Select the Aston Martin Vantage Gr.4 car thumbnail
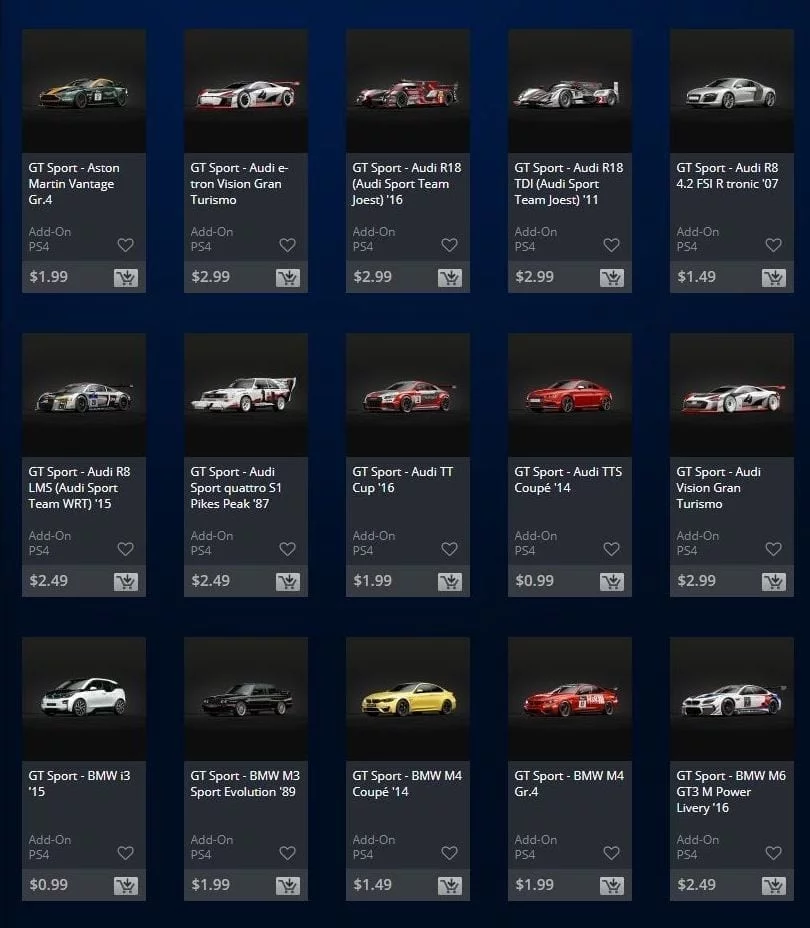This screenshot has height=928, width=810. (84, 91)
